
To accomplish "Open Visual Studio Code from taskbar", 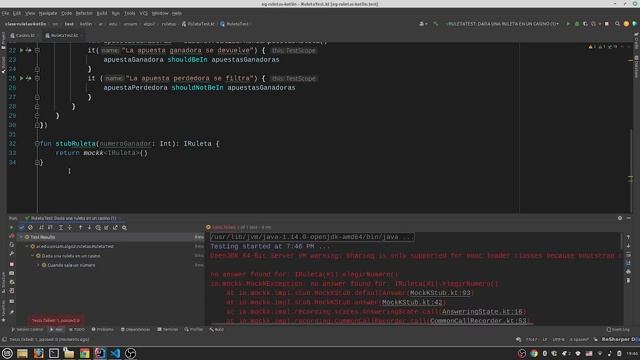I will point(115,353).
